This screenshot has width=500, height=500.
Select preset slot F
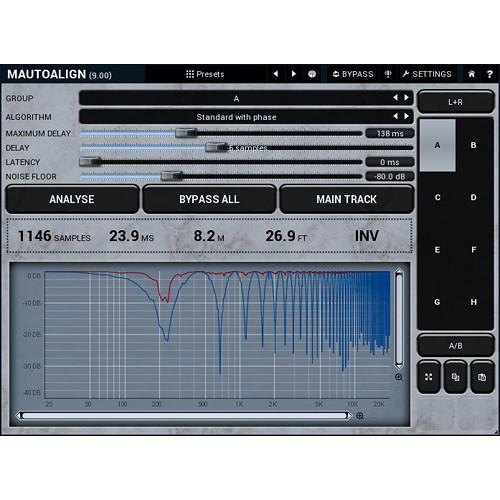tap(473, 250)
